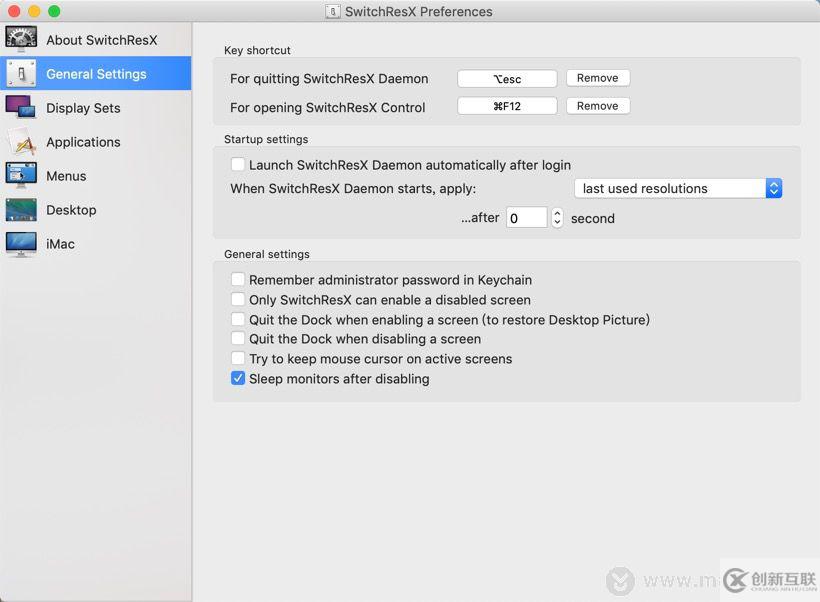Select General Settings in sidebar
This screenshot has width=820, height=602.
coord(96,74)
